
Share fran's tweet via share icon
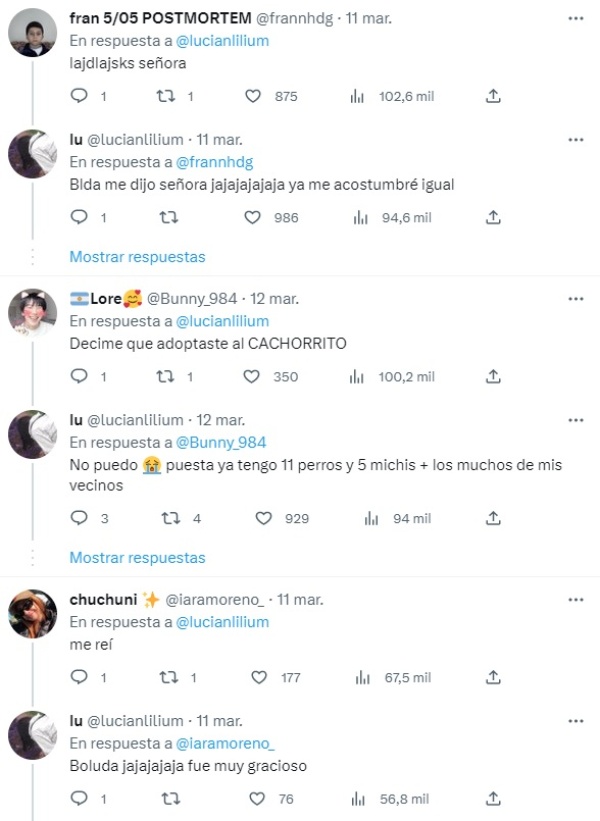493,96
